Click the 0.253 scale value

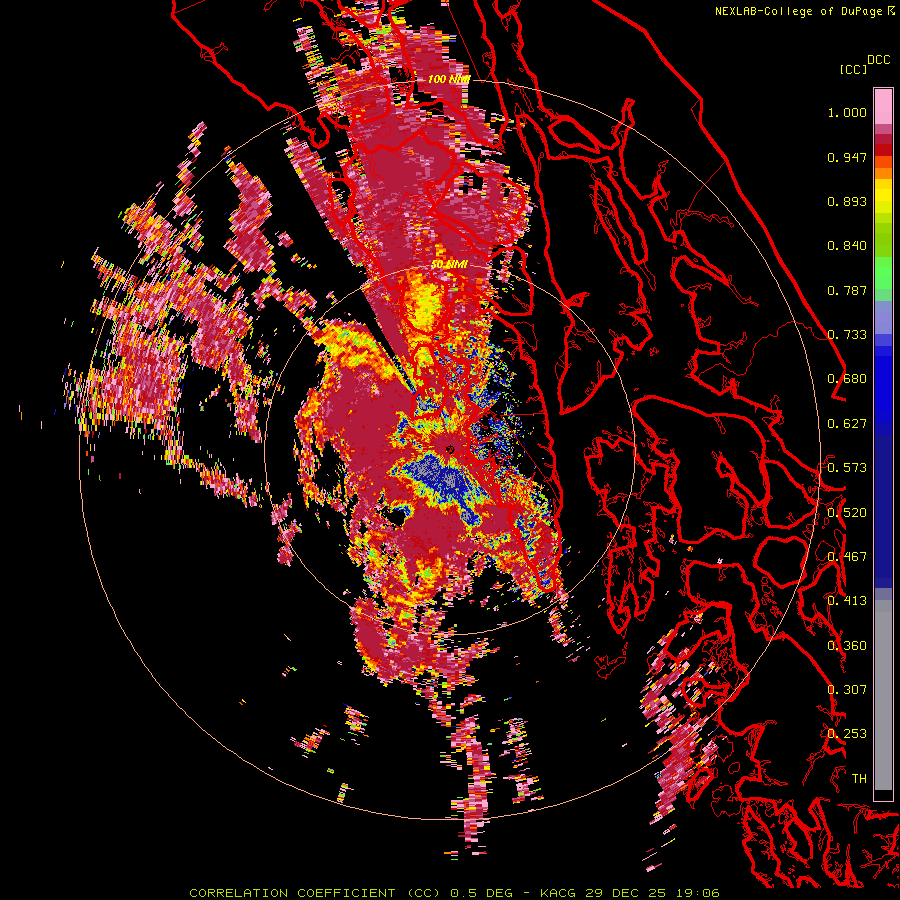(x=847, y=734)
